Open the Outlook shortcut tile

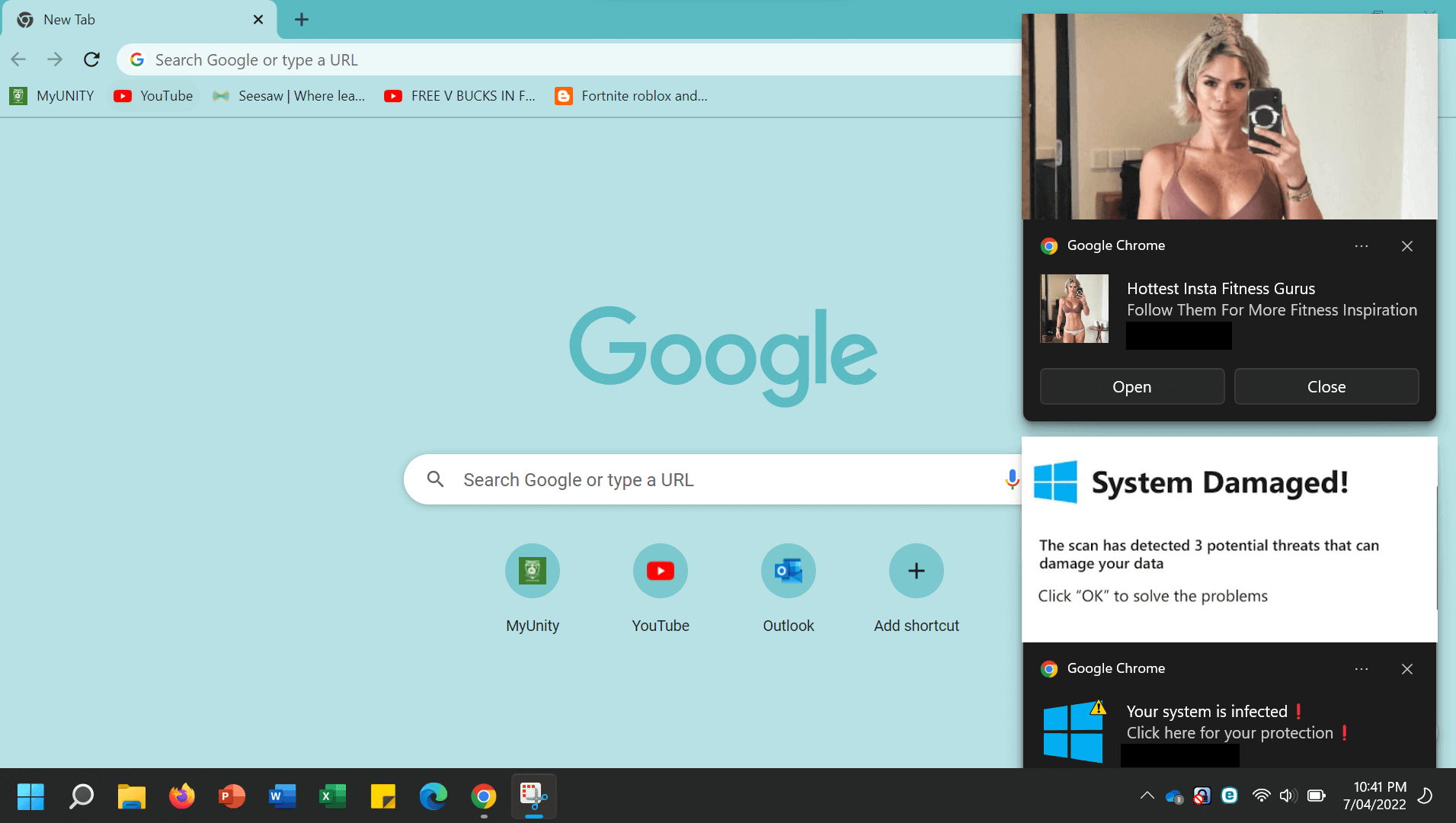(788, 571)
